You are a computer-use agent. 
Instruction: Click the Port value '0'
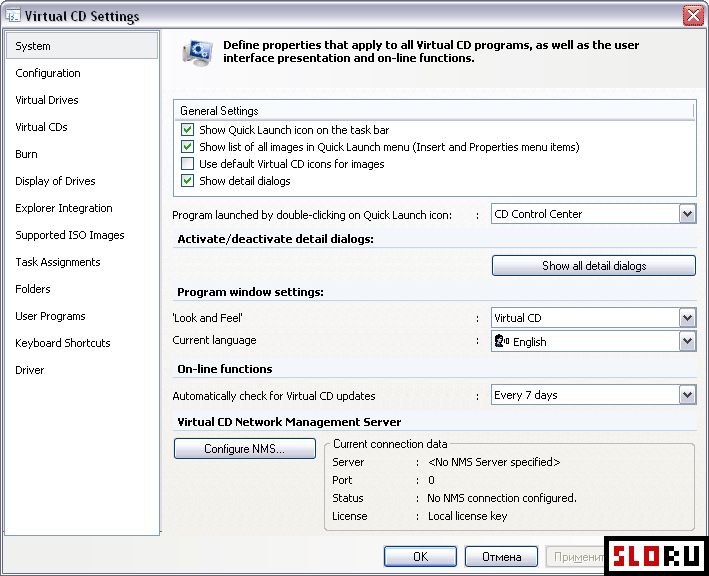point(431,480)
